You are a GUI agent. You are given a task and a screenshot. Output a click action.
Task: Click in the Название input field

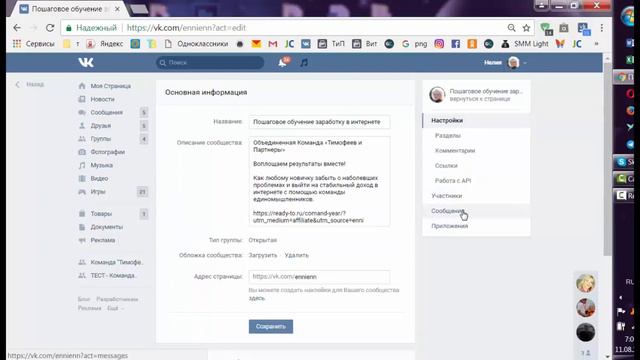(x=319, y=122)
